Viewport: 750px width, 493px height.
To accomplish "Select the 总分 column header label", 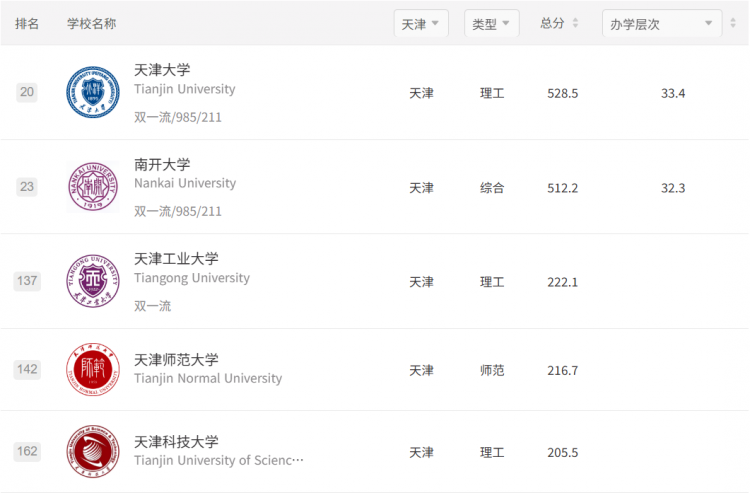I will pyautogui.click(x=552, y=23).
